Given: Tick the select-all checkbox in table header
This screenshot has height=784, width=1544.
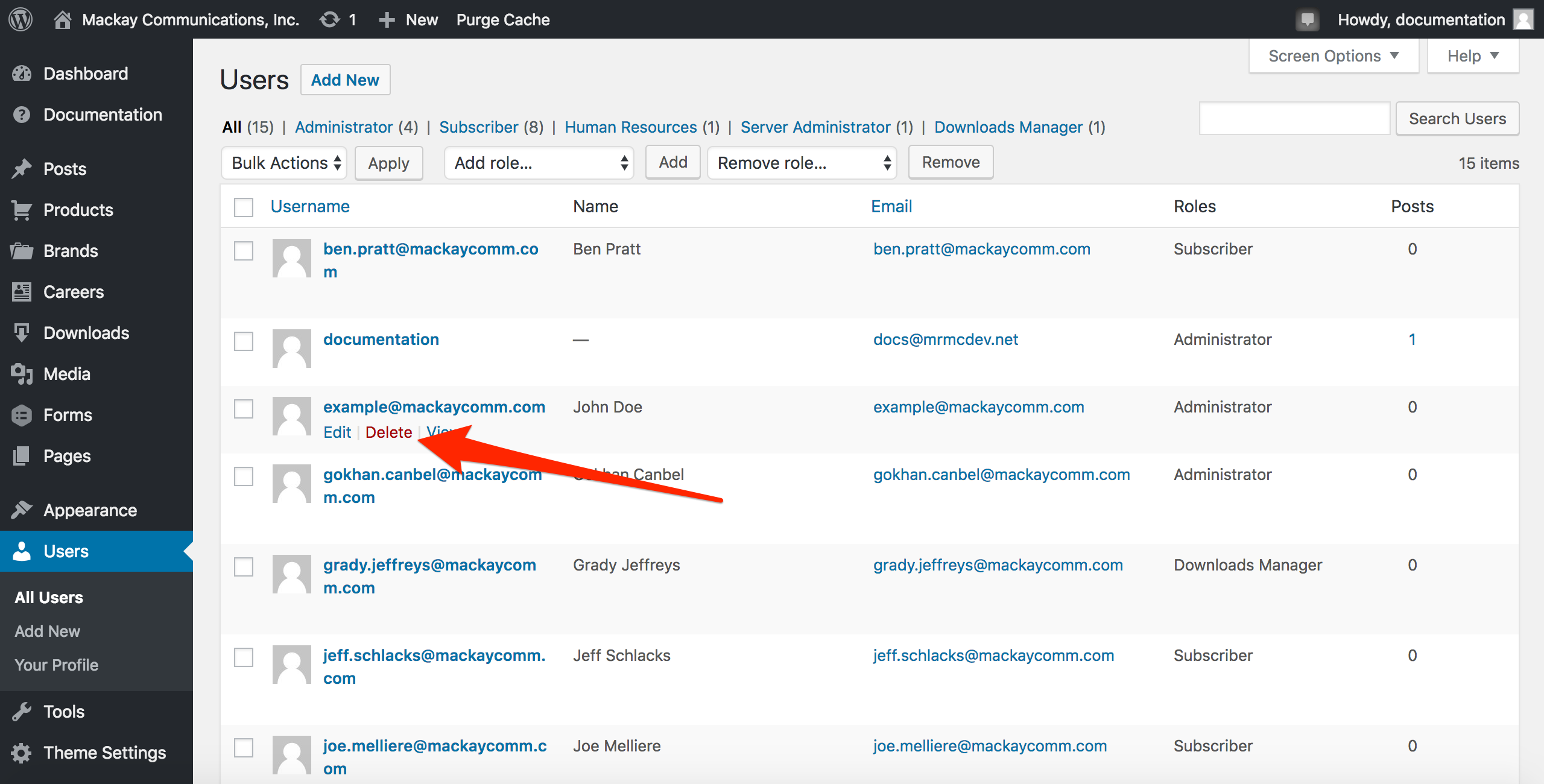Looking at the screenshot, I should (244, 207).
